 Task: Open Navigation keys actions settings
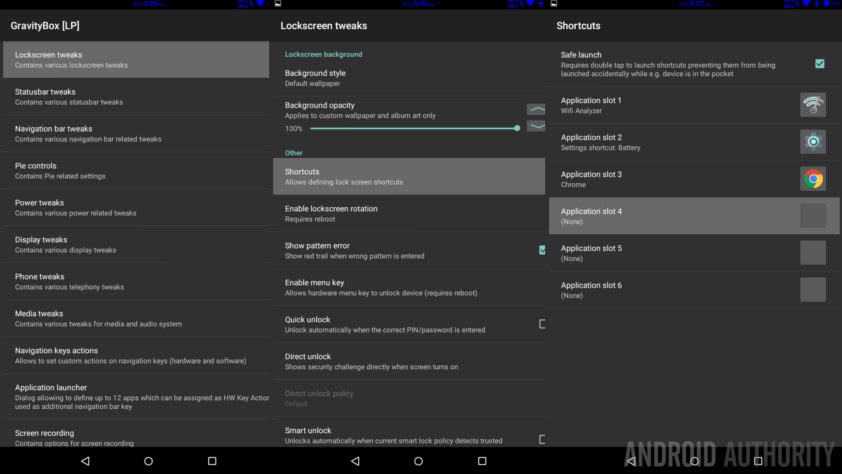[136, 355]
